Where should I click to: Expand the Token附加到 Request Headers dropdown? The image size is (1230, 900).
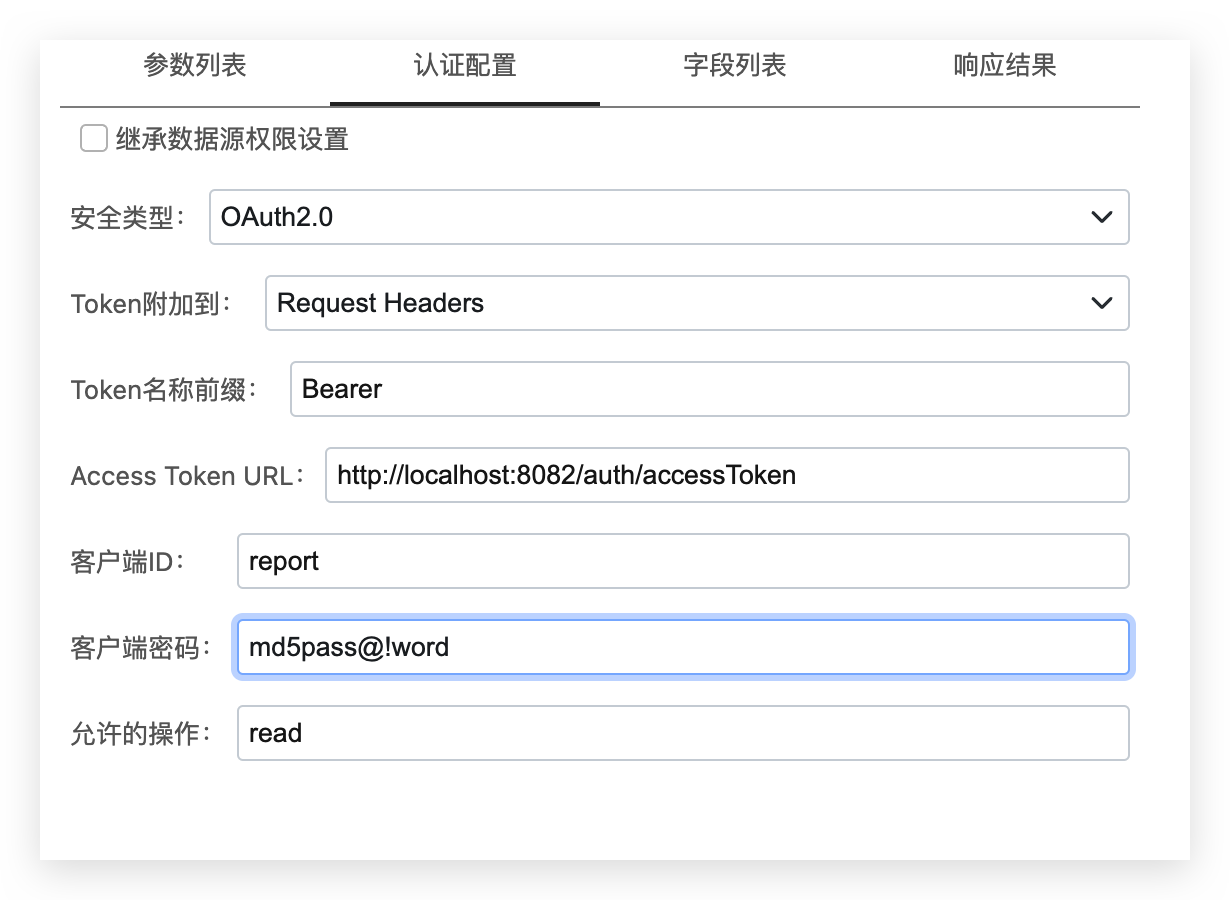coord(697,303)
